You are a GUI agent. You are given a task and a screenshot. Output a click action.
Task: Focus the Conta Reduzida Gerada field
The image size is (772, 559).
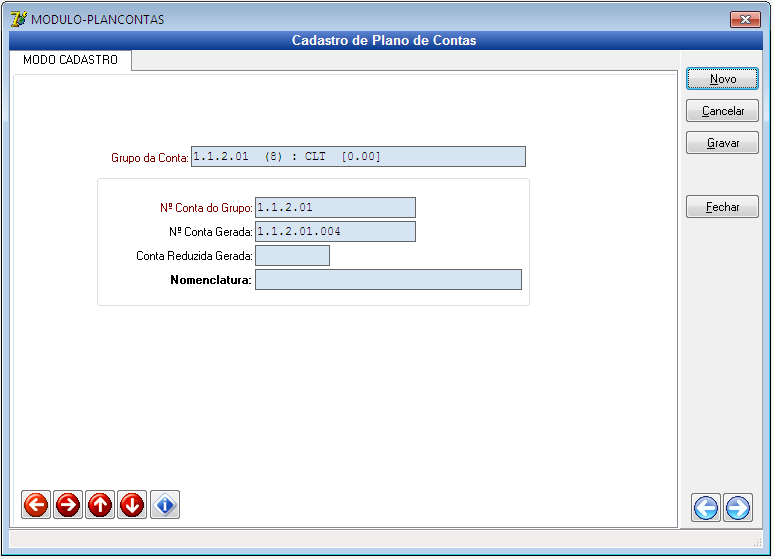point(292,255)
